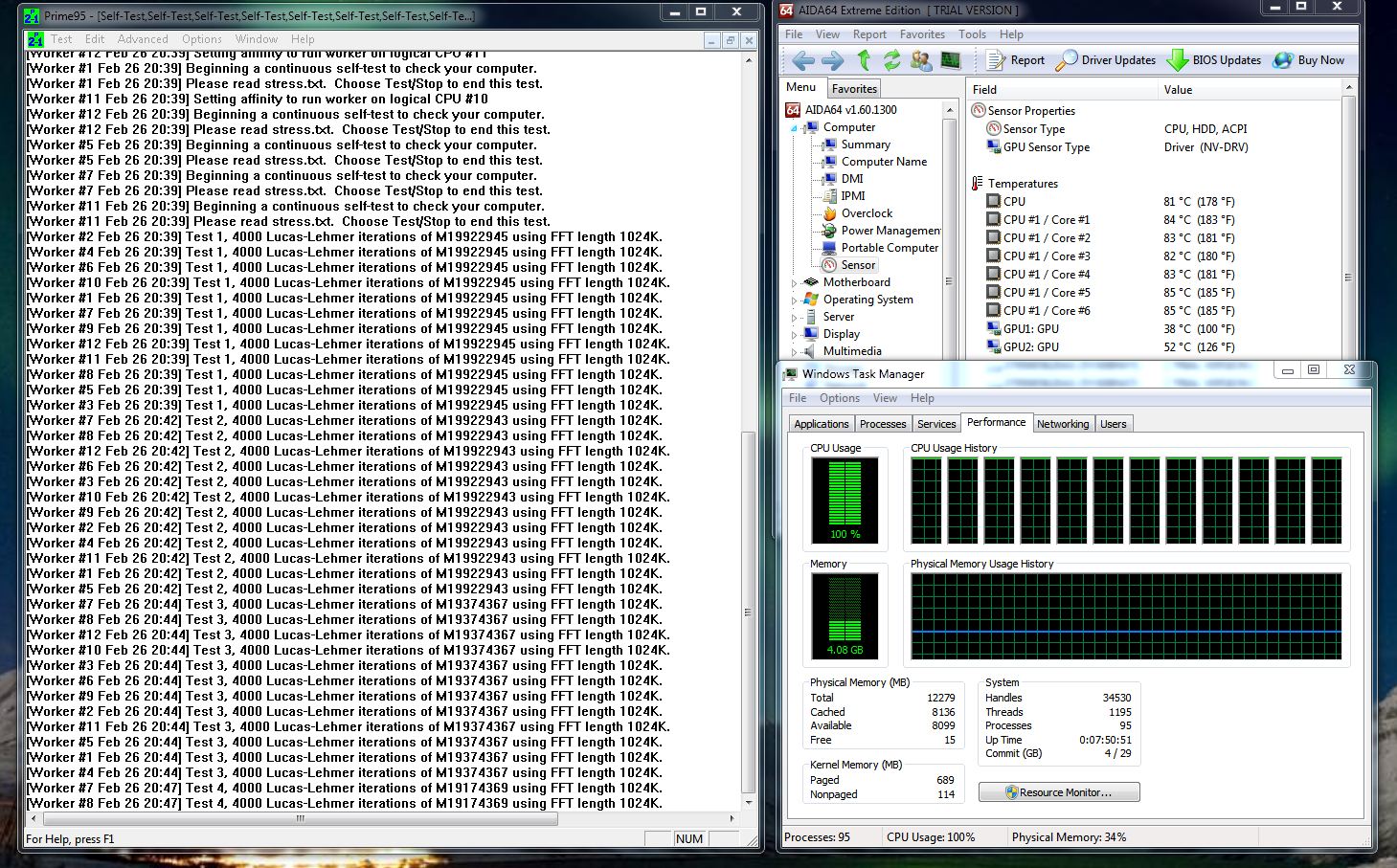This screenshot has height=868, width=1397.
Task: Expand the Server tree node
Action: (794, 318)
